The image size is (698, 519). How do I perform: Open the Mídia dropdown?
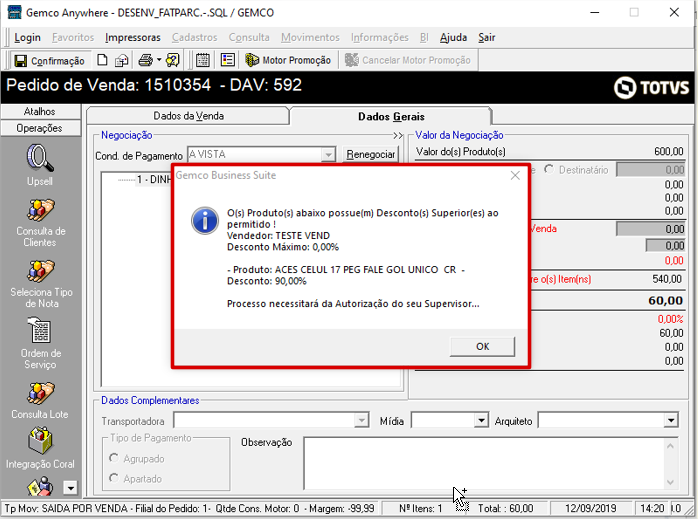pos(481,420)
